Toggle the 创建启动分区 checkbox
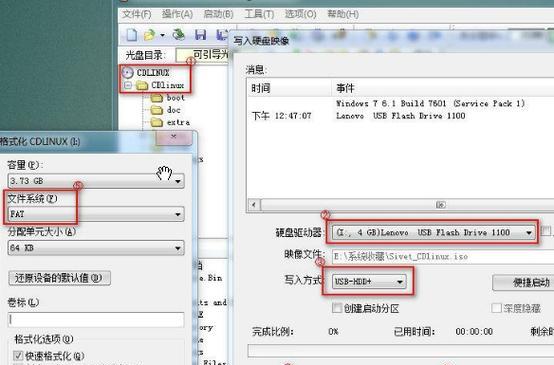554x365 pixels. pos(337,308)
